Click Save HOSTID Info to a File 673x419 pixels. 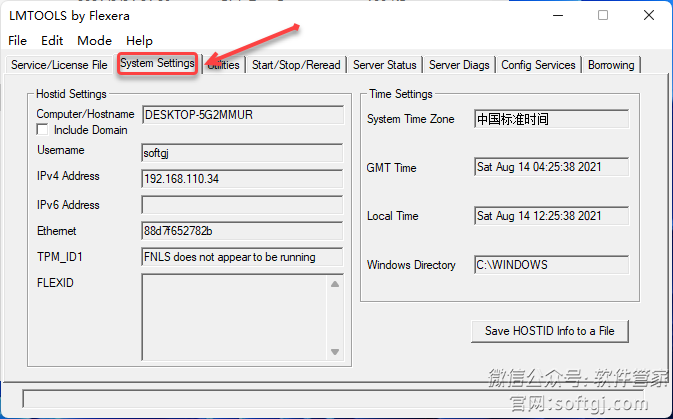[x=549, y=331]
